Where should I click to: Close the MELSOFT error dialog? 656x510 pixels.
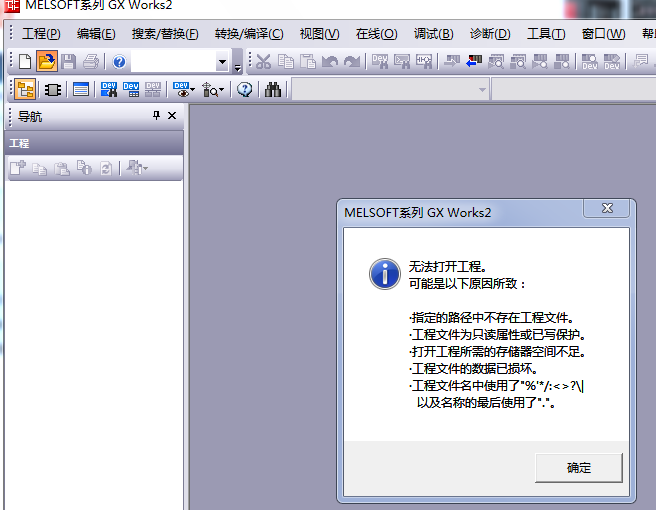(606, 209)
